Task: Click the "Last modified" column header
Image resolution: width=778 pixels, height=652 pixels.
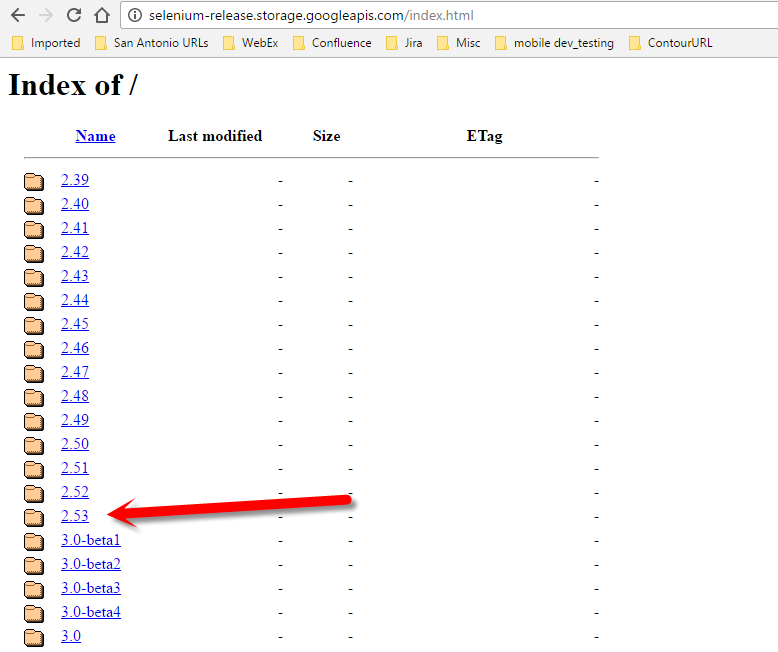Action: [x=215, y=136]
